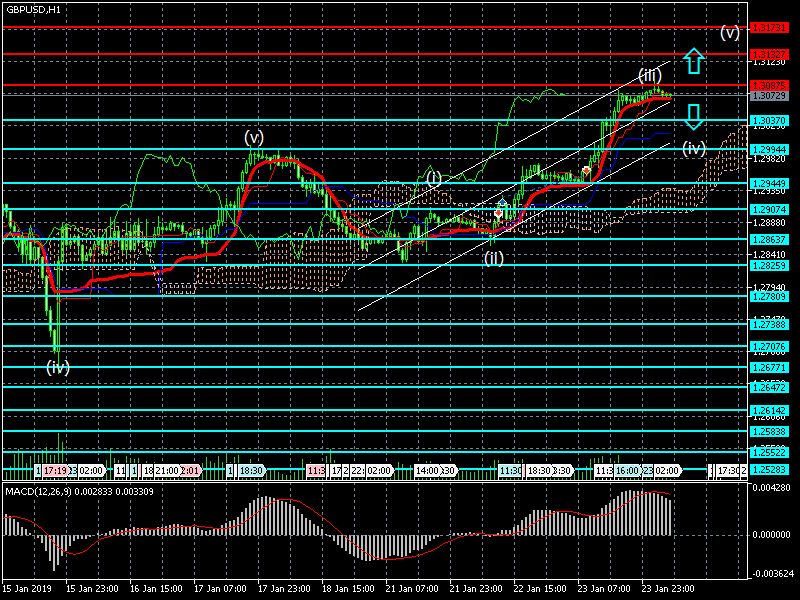Viewport: 800px width, 600px height.
Task: Click the 1.31327 red price level label
Action: 770,54
